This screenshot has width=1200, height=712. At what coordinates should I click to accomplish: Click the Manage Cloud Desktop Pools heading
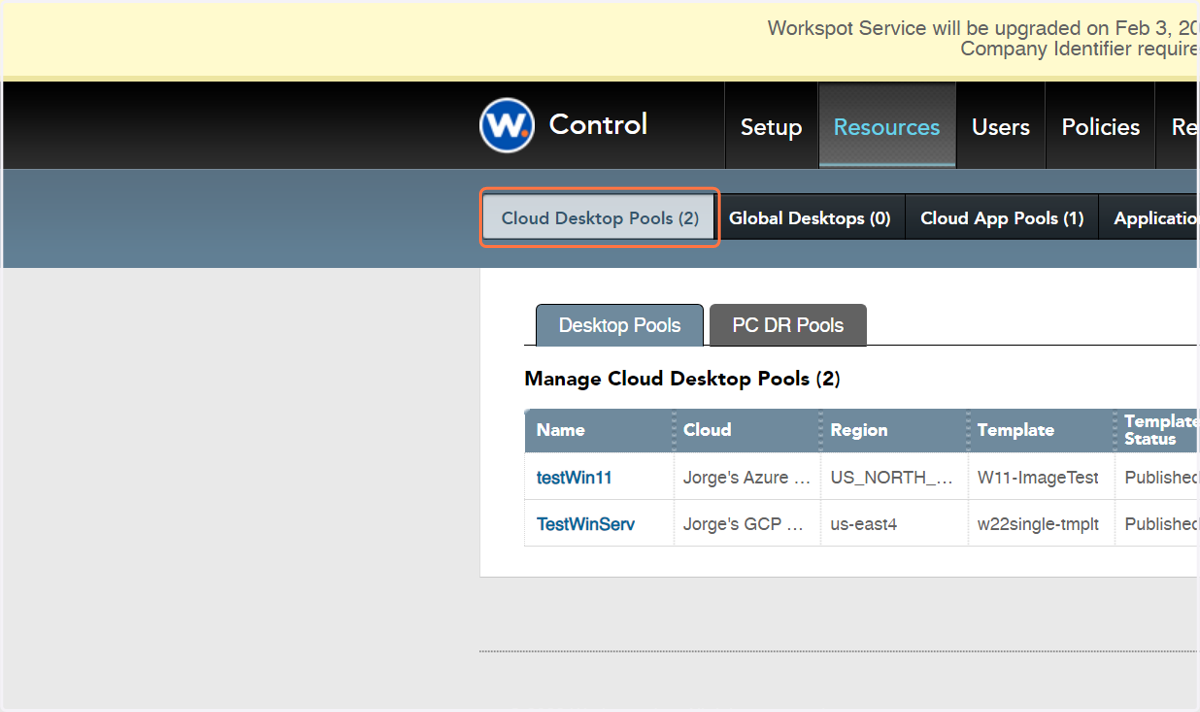[x=682, y=379]
